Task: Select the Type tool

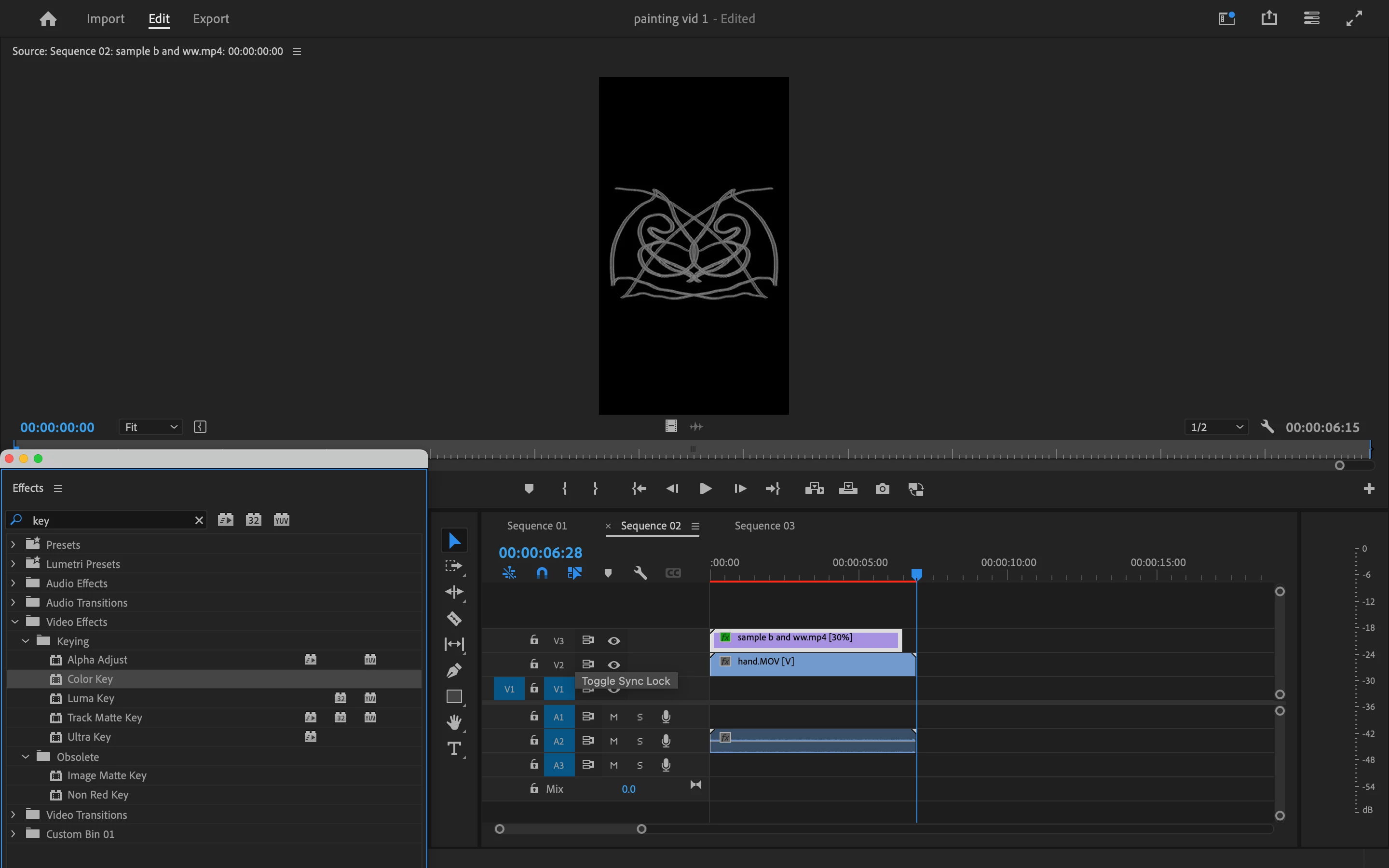Action: pos(454,748)
